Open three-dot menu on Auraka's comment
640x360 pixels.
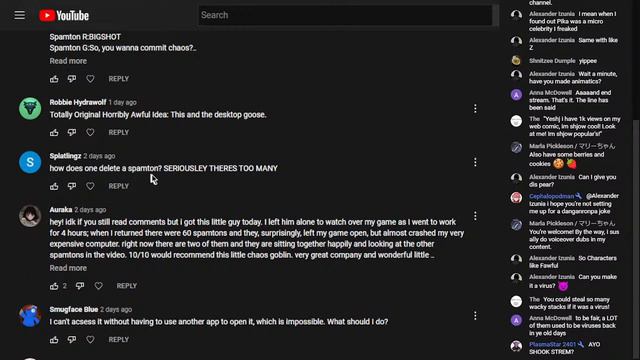475,216
